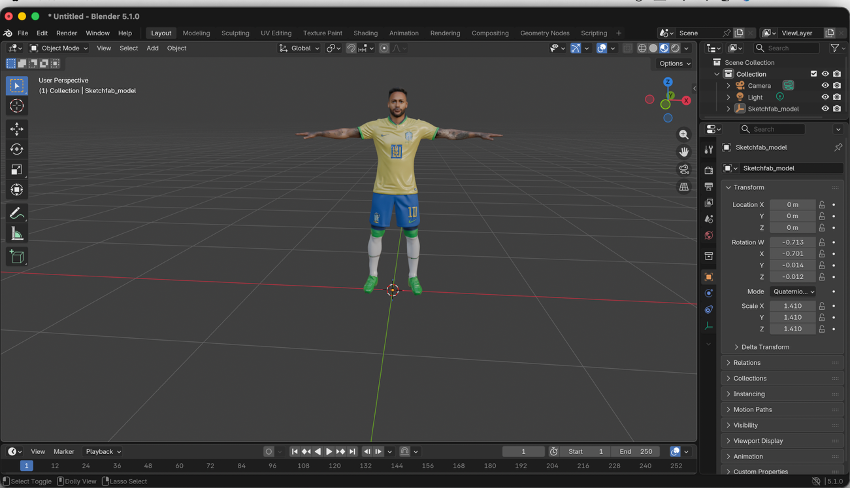Activate the Rotate tool

[16, 149]
